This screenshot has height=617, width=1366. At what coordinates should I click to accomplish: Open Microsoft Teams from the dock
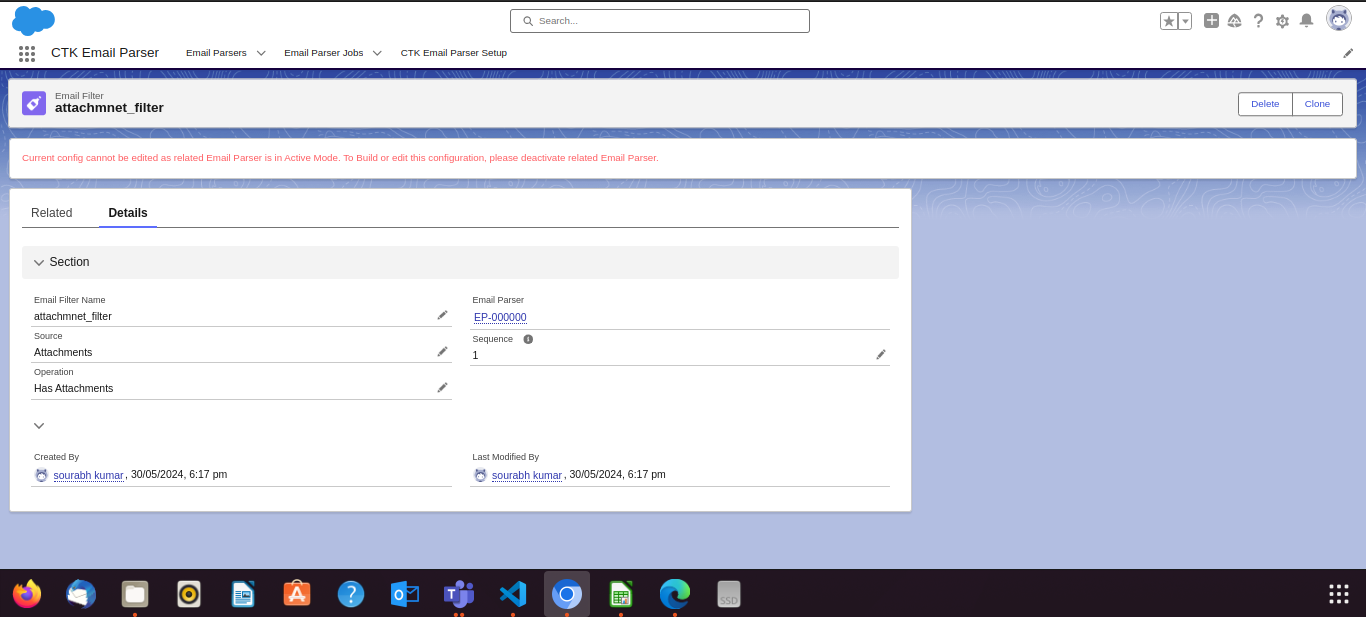pyautogui.click(x=459, y=594)
